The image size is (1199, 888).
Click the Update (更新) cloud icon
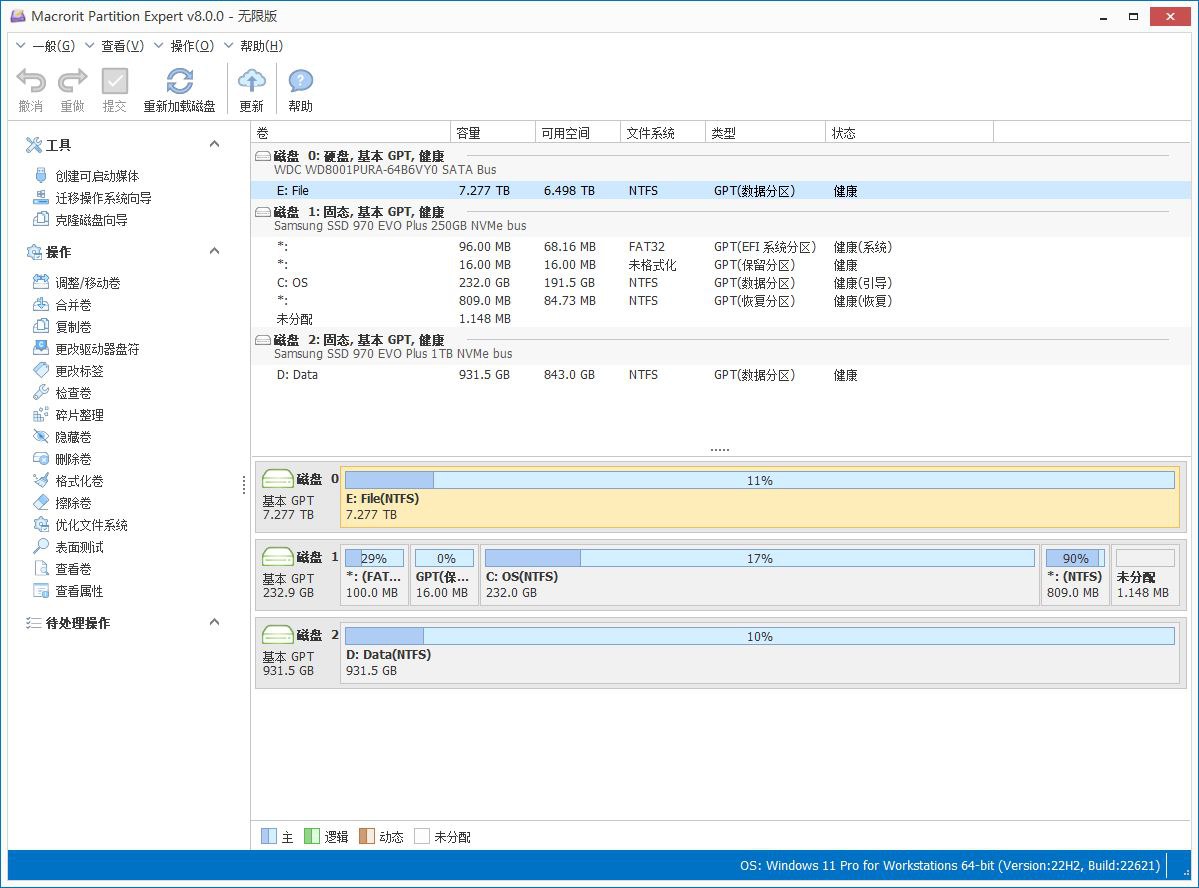coord(252,80)
